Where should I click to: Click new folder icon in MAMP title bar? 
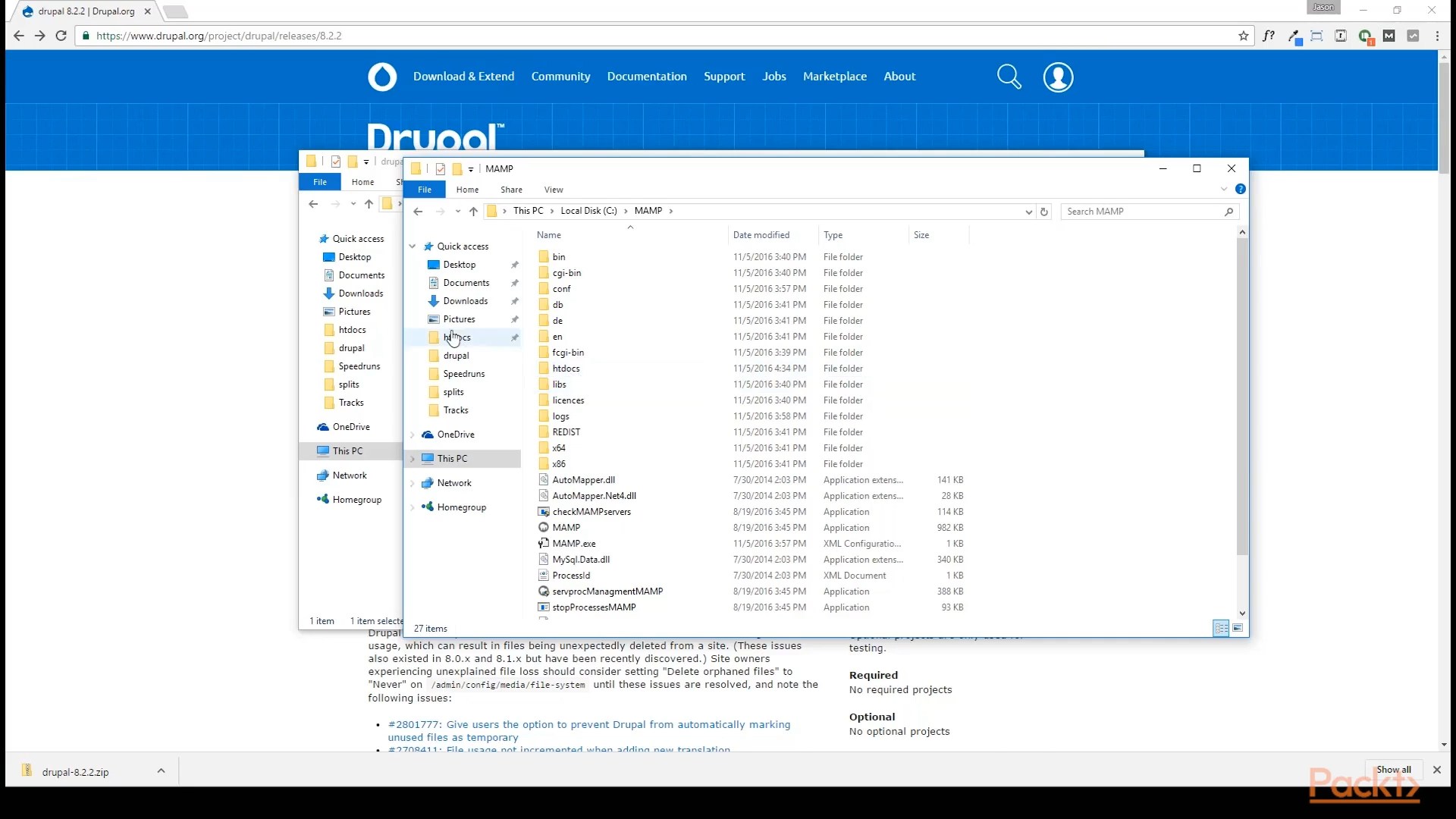457,168
